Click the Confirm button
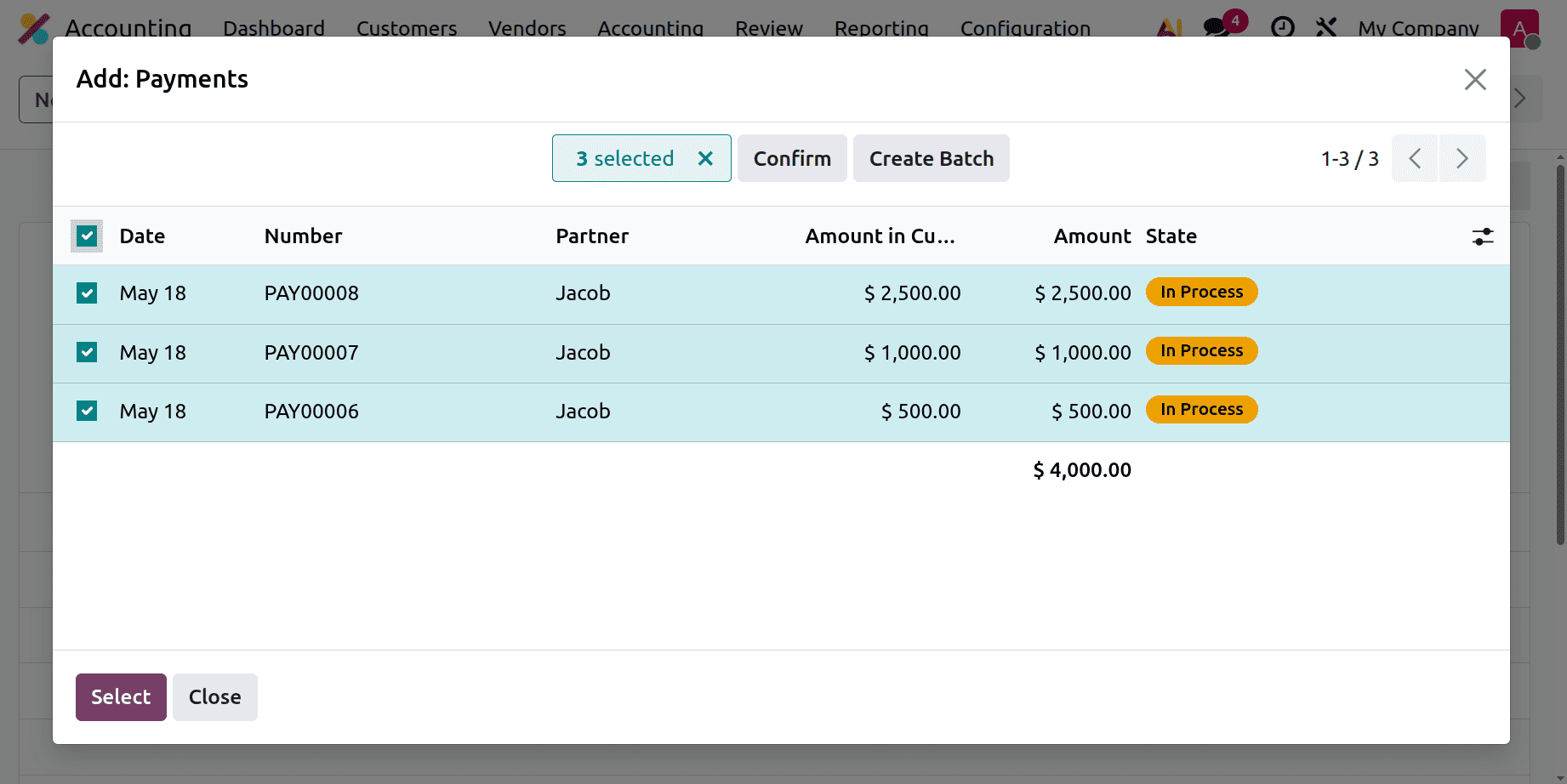The image size is (1567, 784). [x=792, y=158]
